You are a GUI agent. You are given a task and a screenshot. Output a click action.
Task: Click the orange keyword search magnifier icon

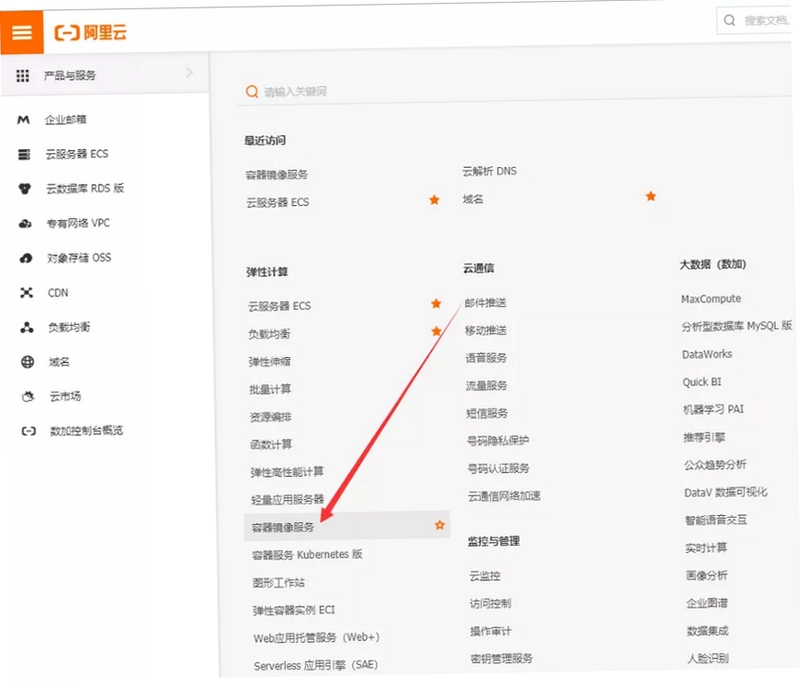click(252, 92)
